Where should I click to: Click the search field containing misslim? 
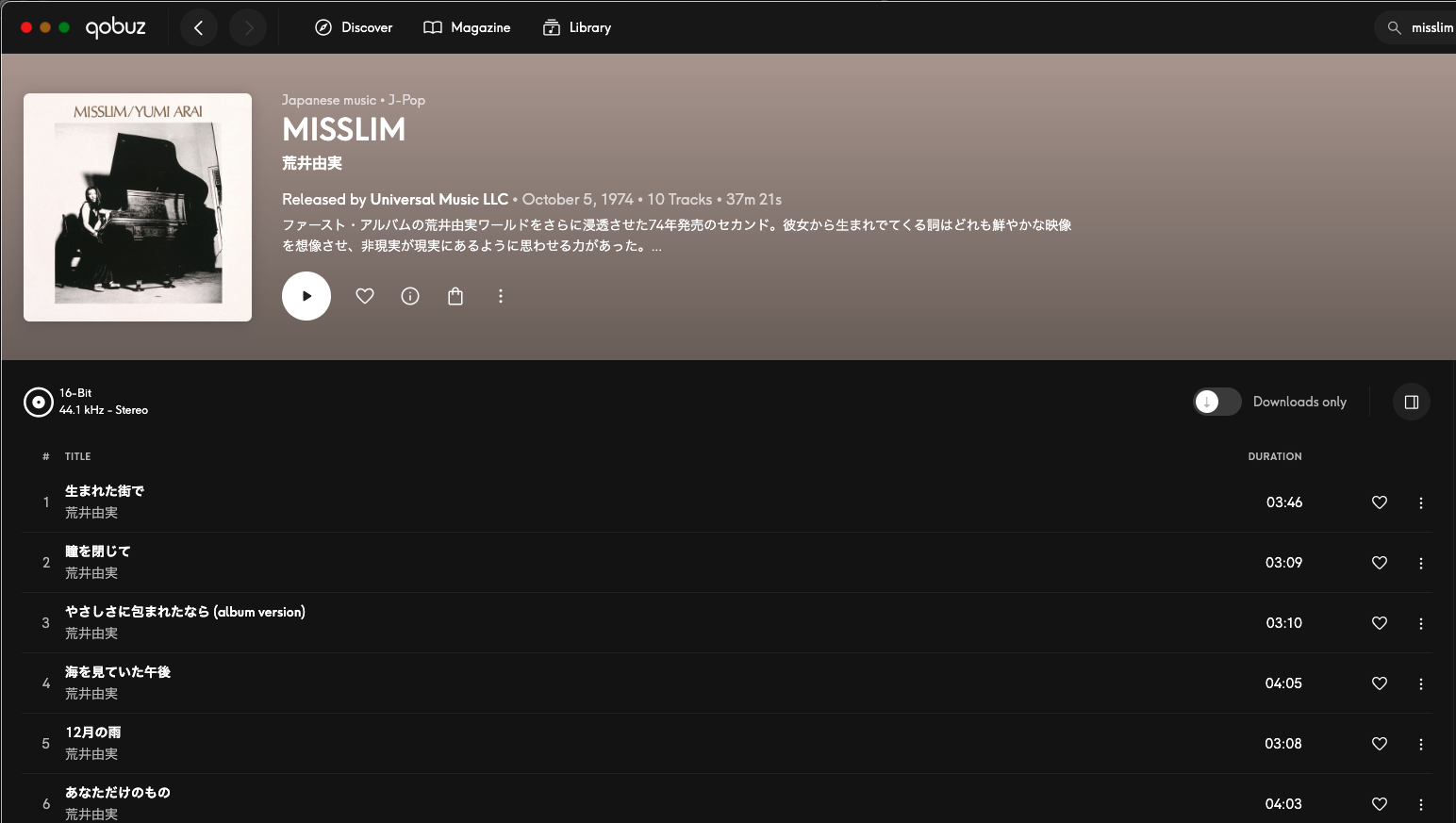click(1415, 27)
